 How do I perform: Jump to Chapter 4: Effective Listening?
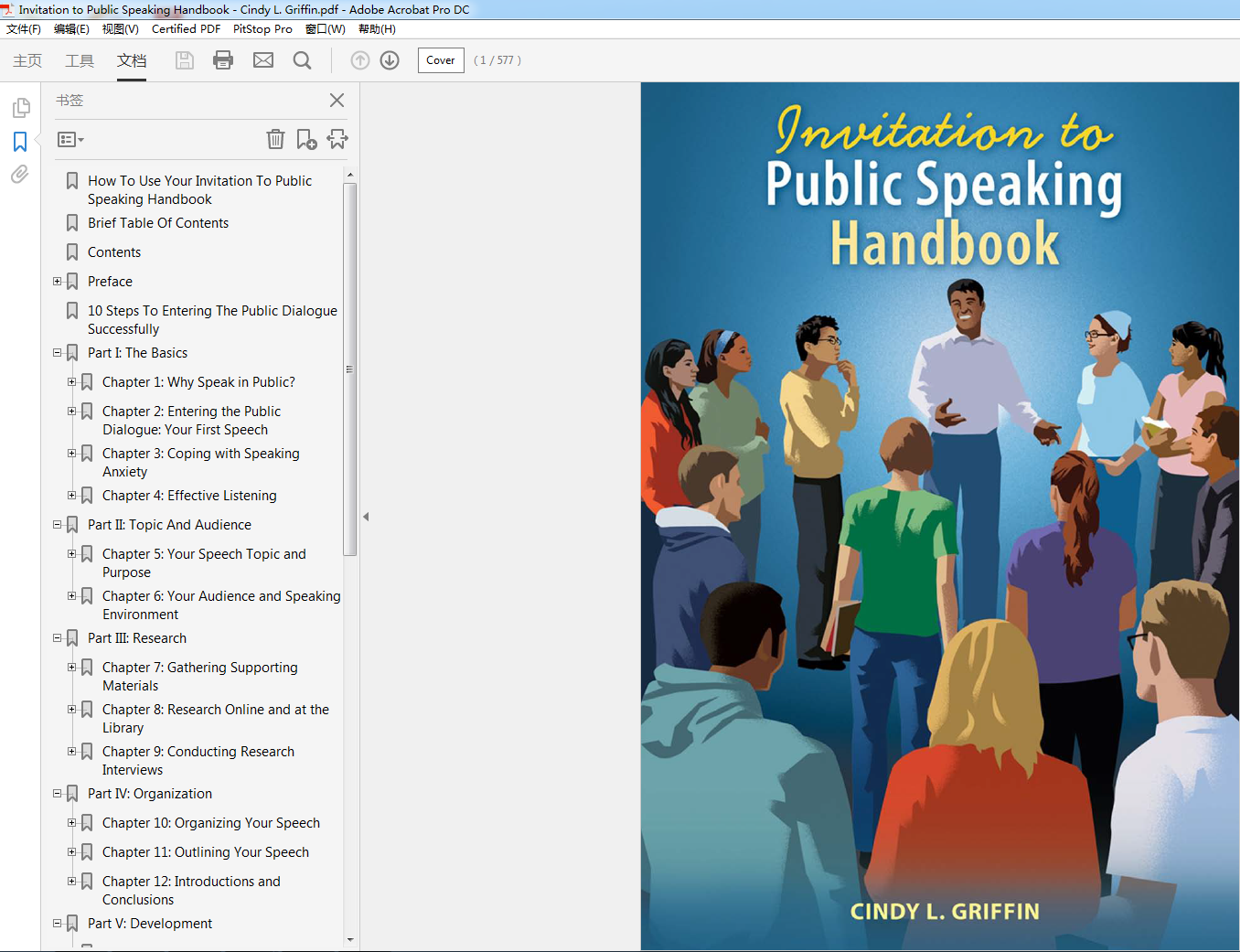(189, 496)
